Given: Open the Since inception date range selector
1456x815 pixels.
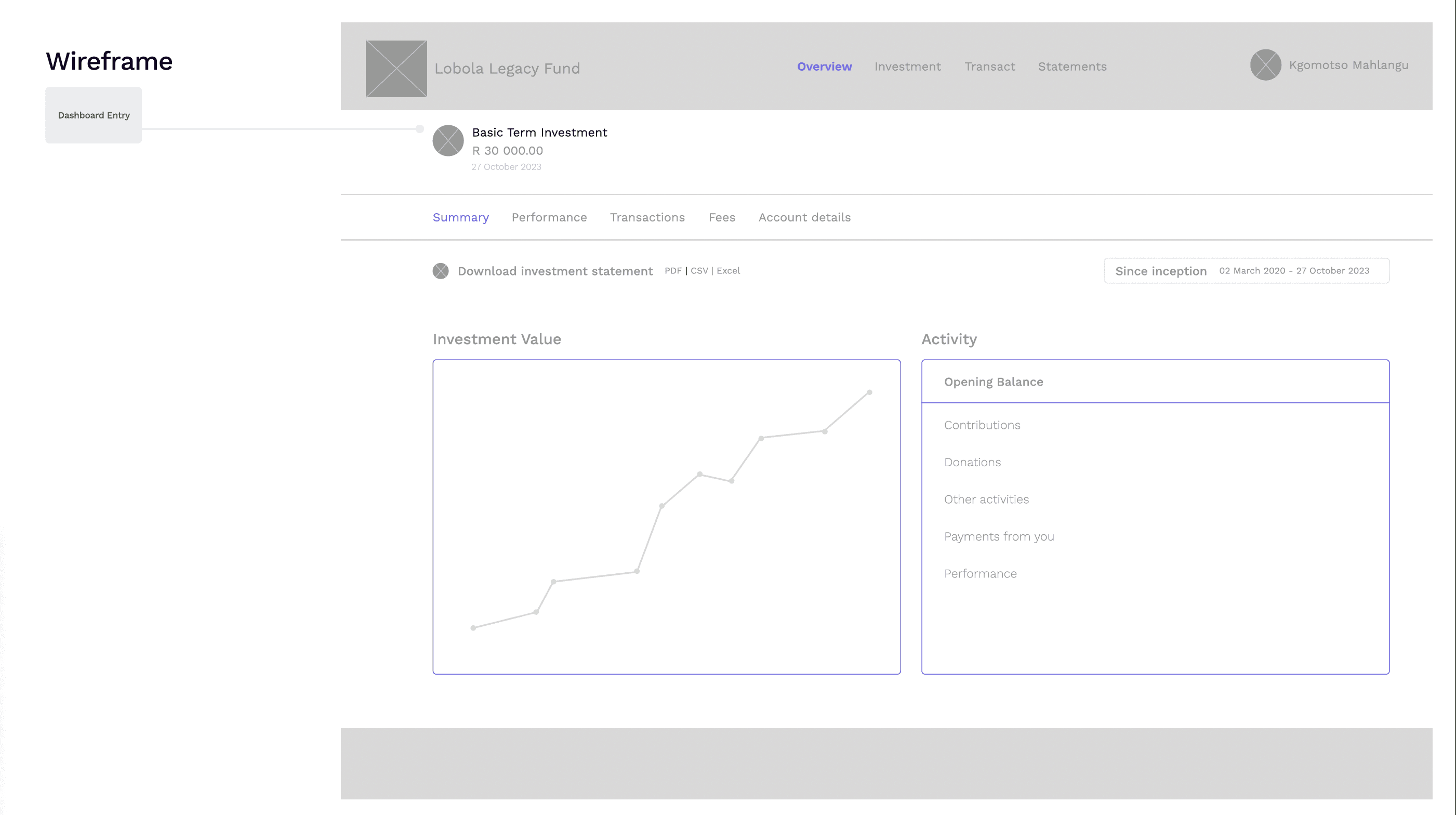Looking at the screenshot, I should click(x=1246, y=271).
